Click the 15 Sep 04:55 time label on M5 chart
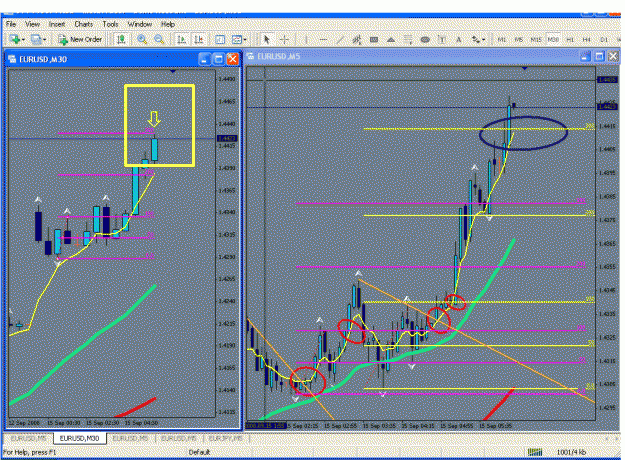Viewport: 625px width, 460px height. coord(457,426)
